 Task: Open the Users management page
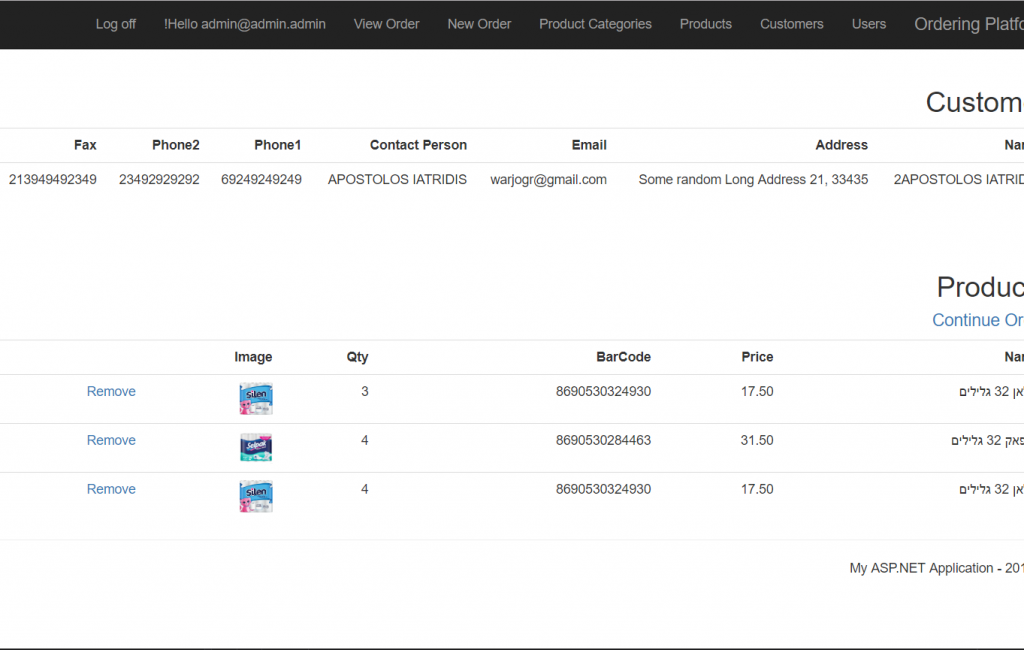click(868, 24)
